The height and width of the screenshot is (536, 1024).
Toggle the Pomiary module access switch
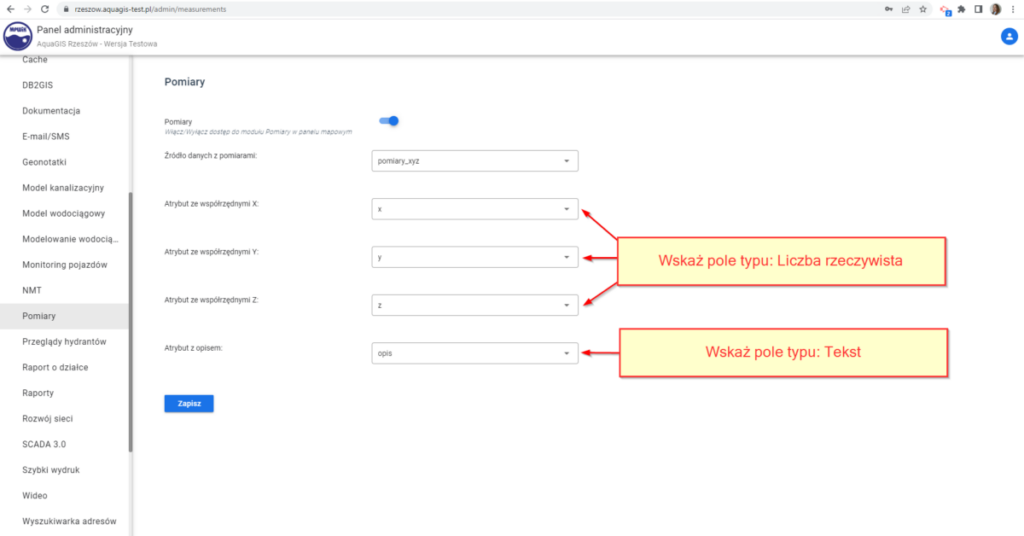[x=389, y=121]
